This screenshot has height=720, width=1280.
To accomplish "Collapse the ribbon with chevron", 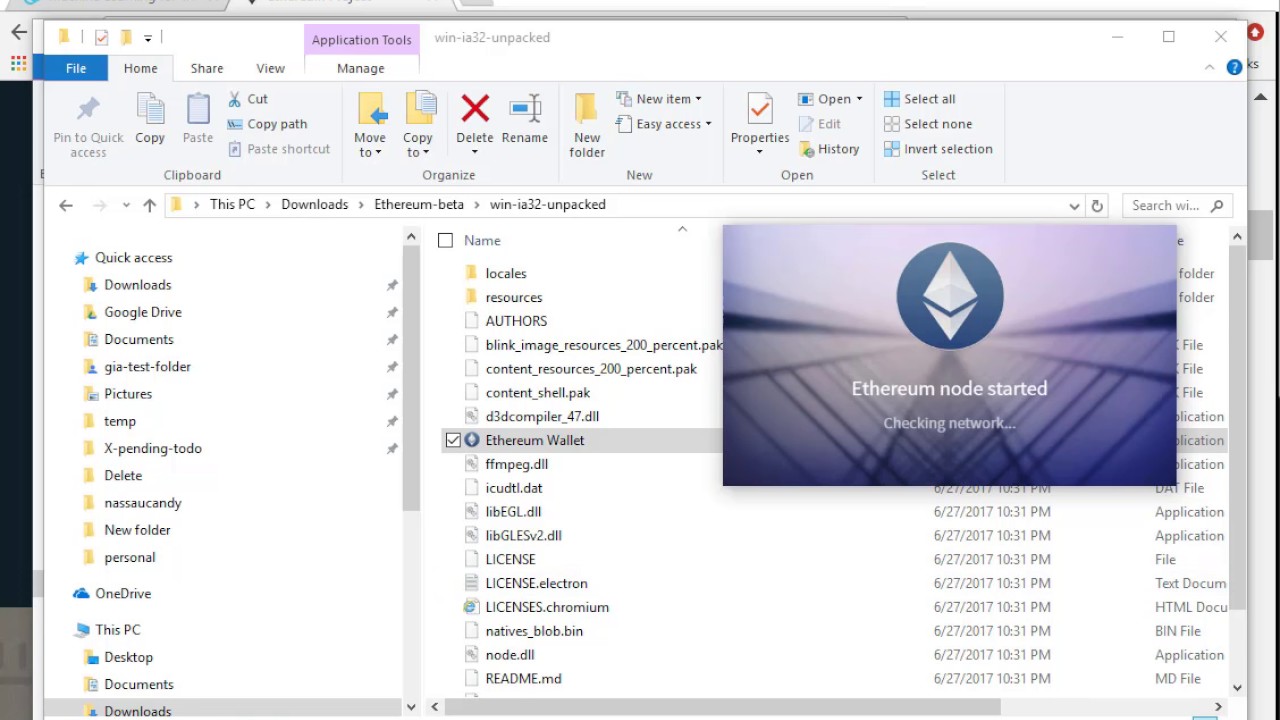I will click(x=1210, y=68).
